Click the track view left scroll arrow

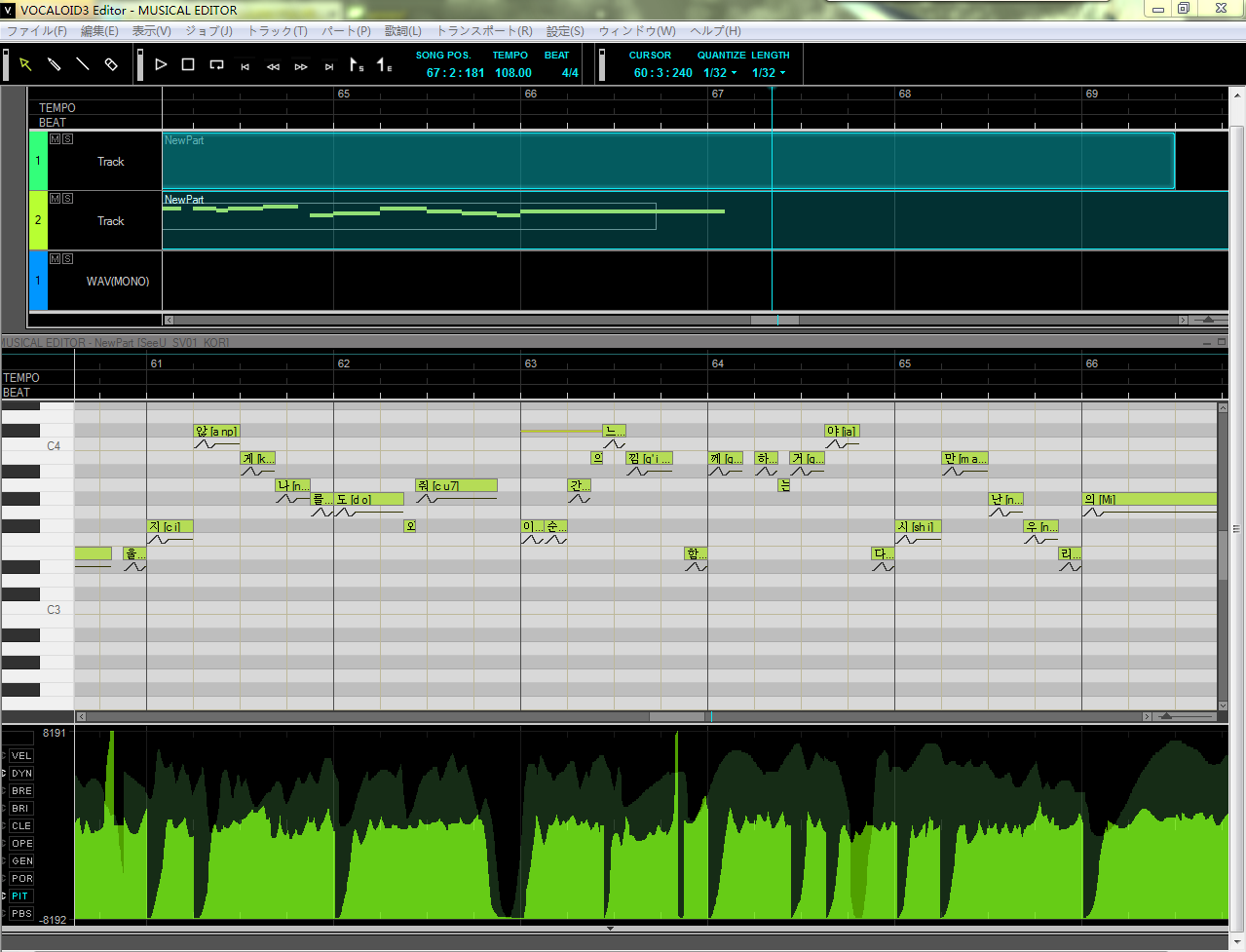(x=169, y=320)
